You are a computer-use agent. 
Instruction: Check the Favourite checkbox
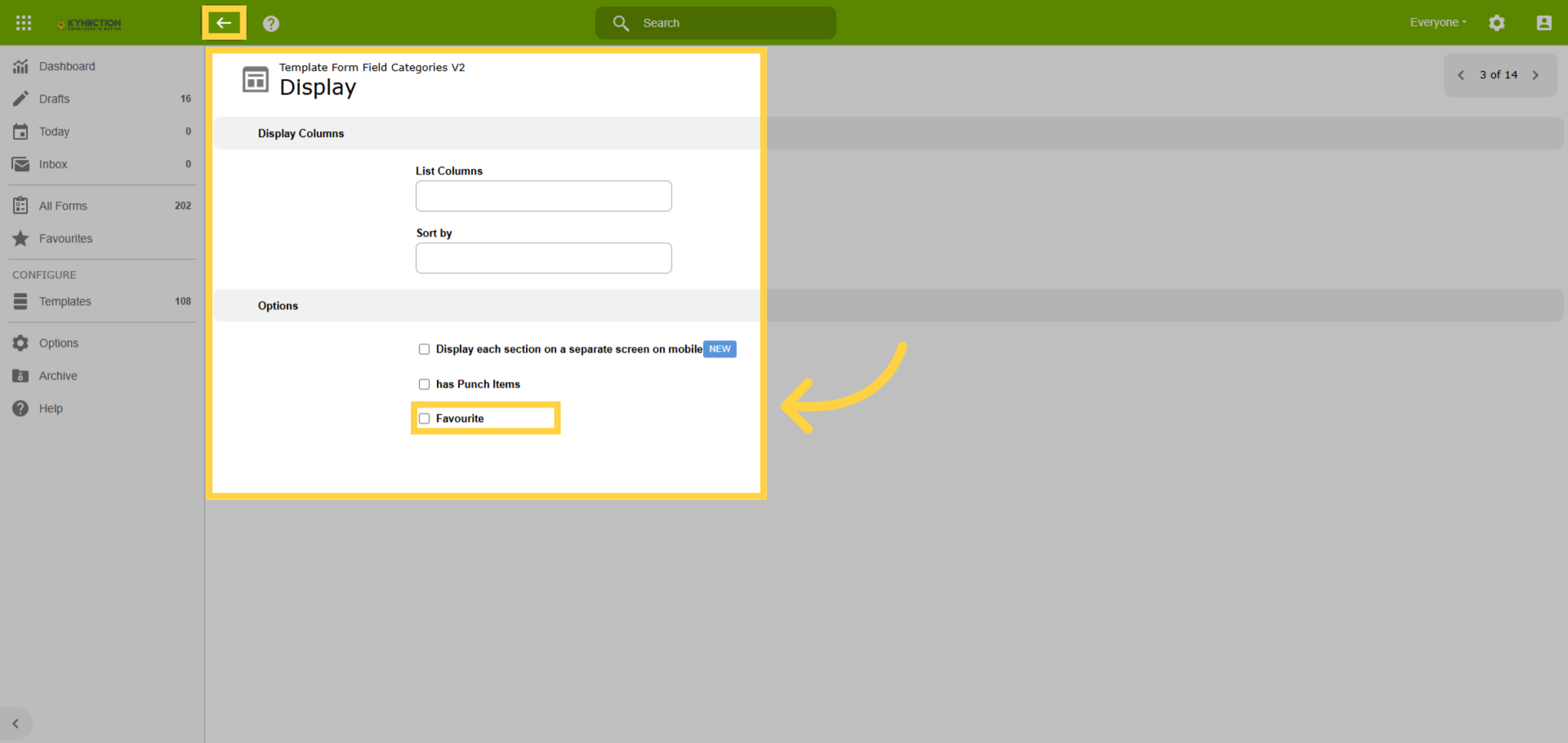click(x=424, y=419)
